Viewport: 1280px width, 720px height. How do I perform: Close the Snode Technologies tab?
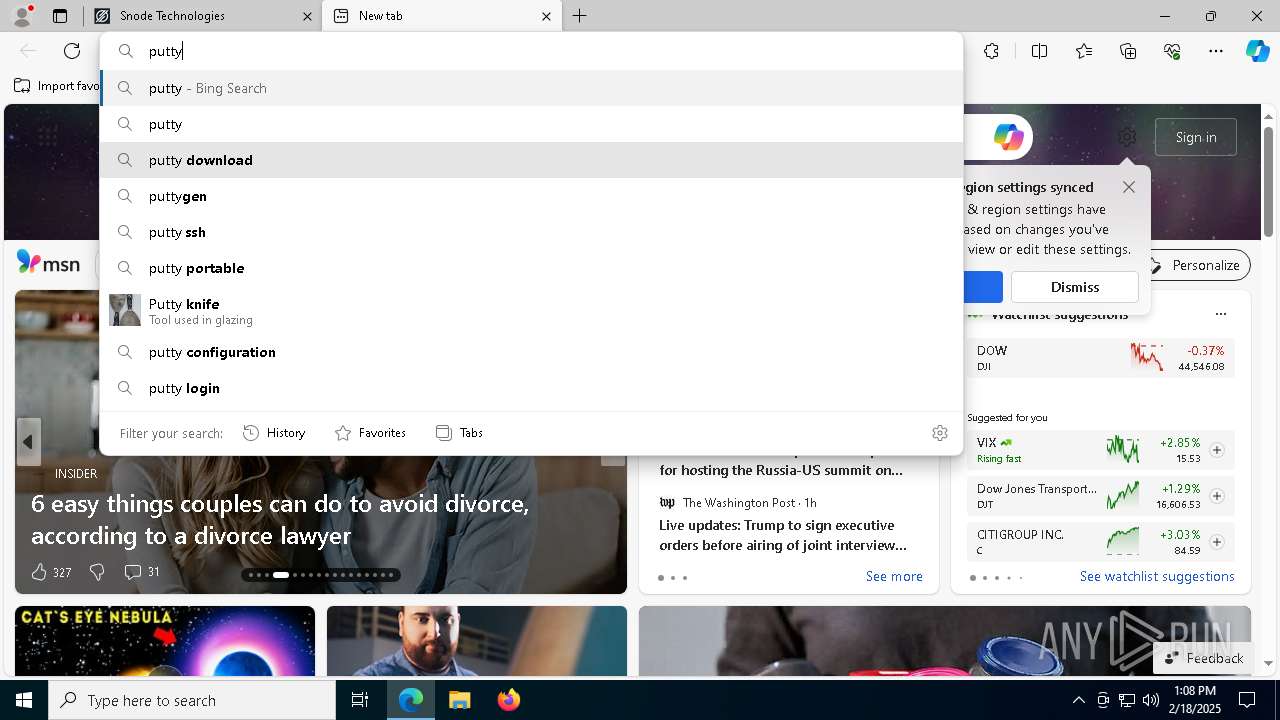tap(308, 16)
